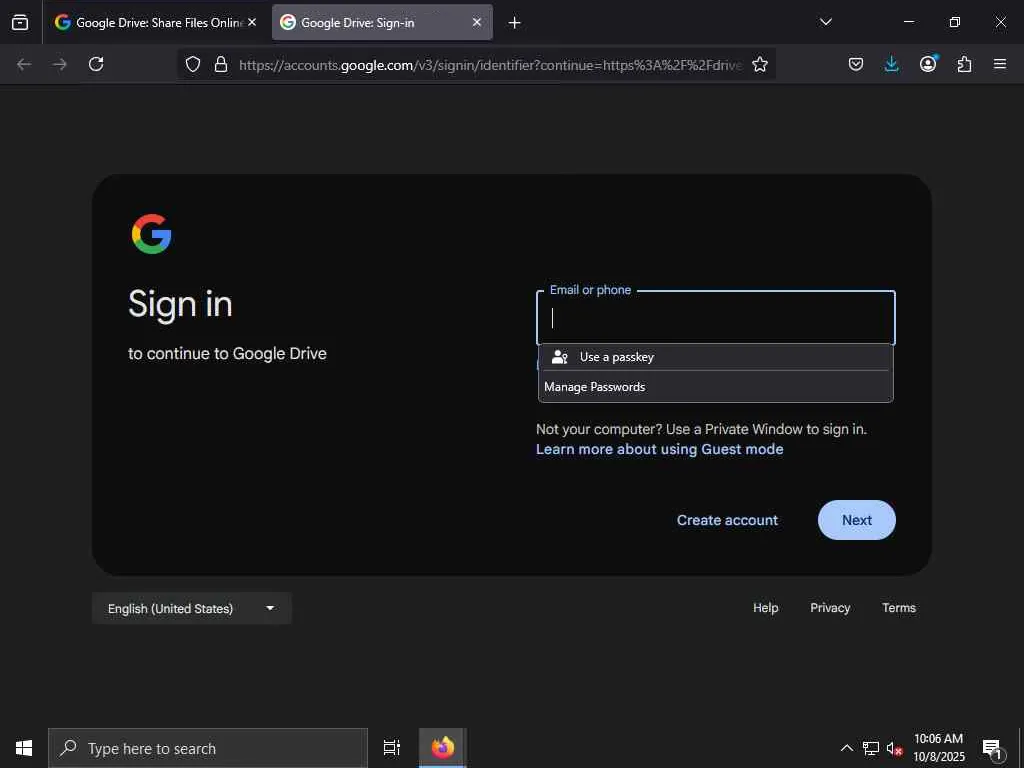Viewport: 1024px width, 768px height.
Task: Open the tracking protection shield panel
Action: point(193,64)
